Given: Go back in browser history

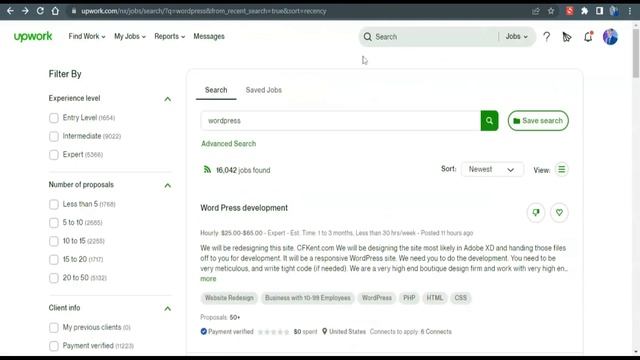Looking at the screenshot, I should [10, 11].
